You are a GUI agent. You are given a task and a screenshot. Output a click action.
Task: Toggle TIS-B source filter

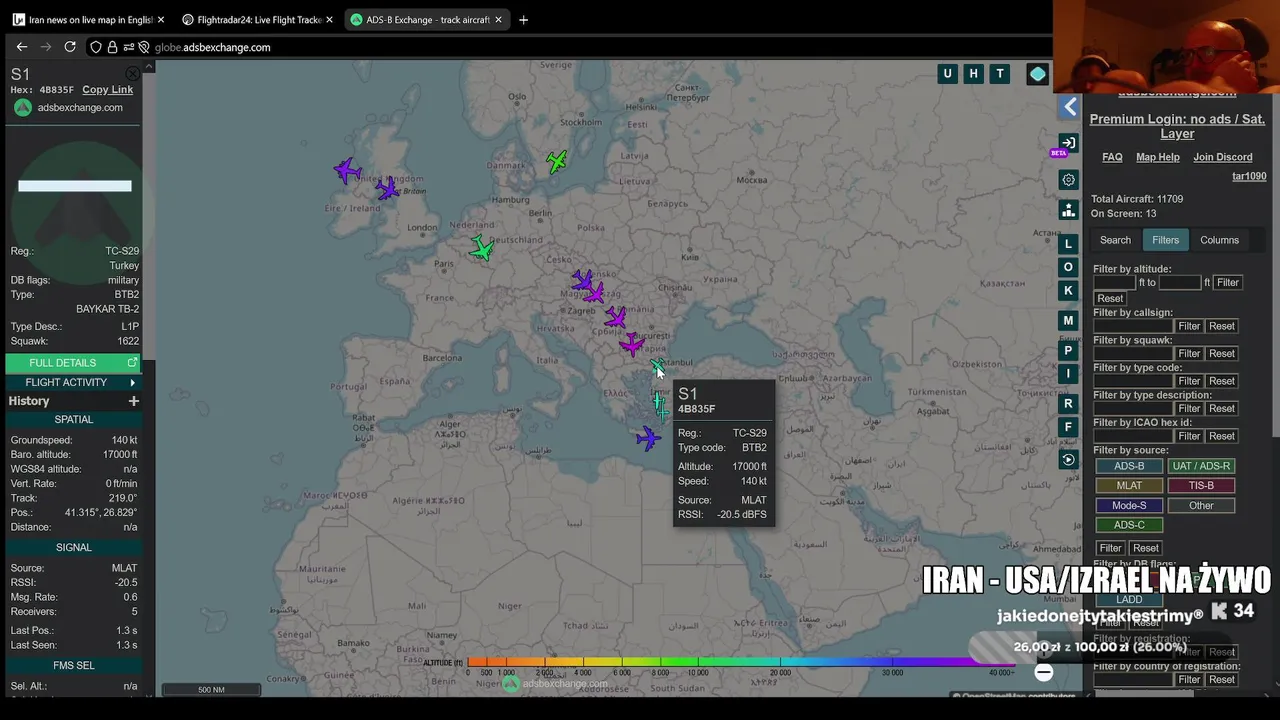click(1201, 486)
